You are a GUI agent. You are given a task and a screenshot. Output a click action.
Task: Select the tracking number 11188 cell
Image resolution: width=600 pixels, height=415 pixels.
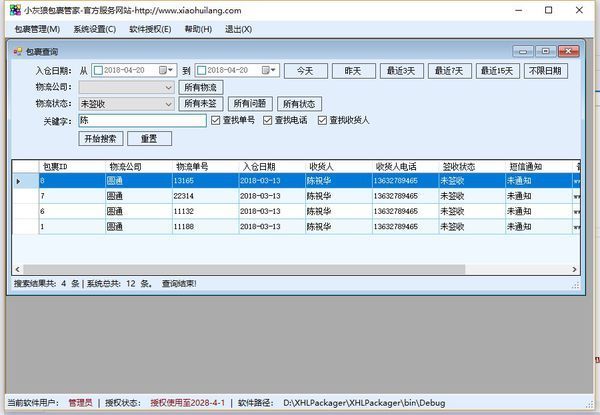205,227
